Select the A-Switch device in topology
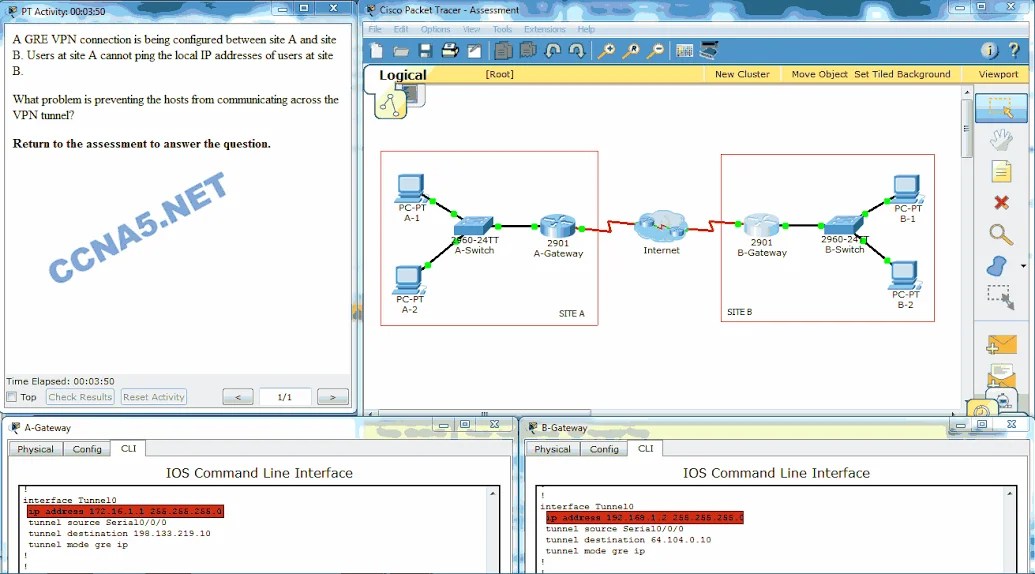 coord(474,227)
